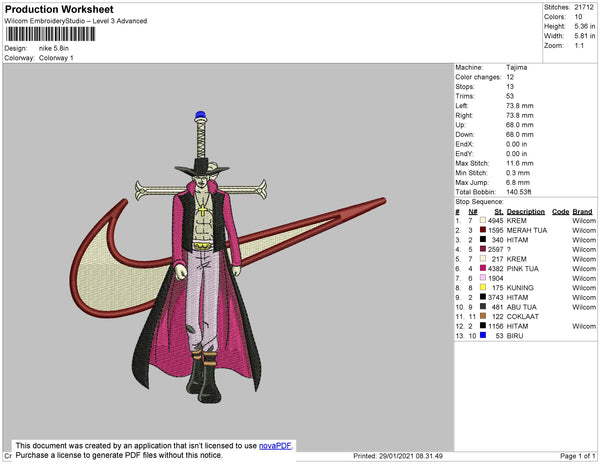Click the 'Color changes:' label
The image size is (600, 464).
click(478, 77)
